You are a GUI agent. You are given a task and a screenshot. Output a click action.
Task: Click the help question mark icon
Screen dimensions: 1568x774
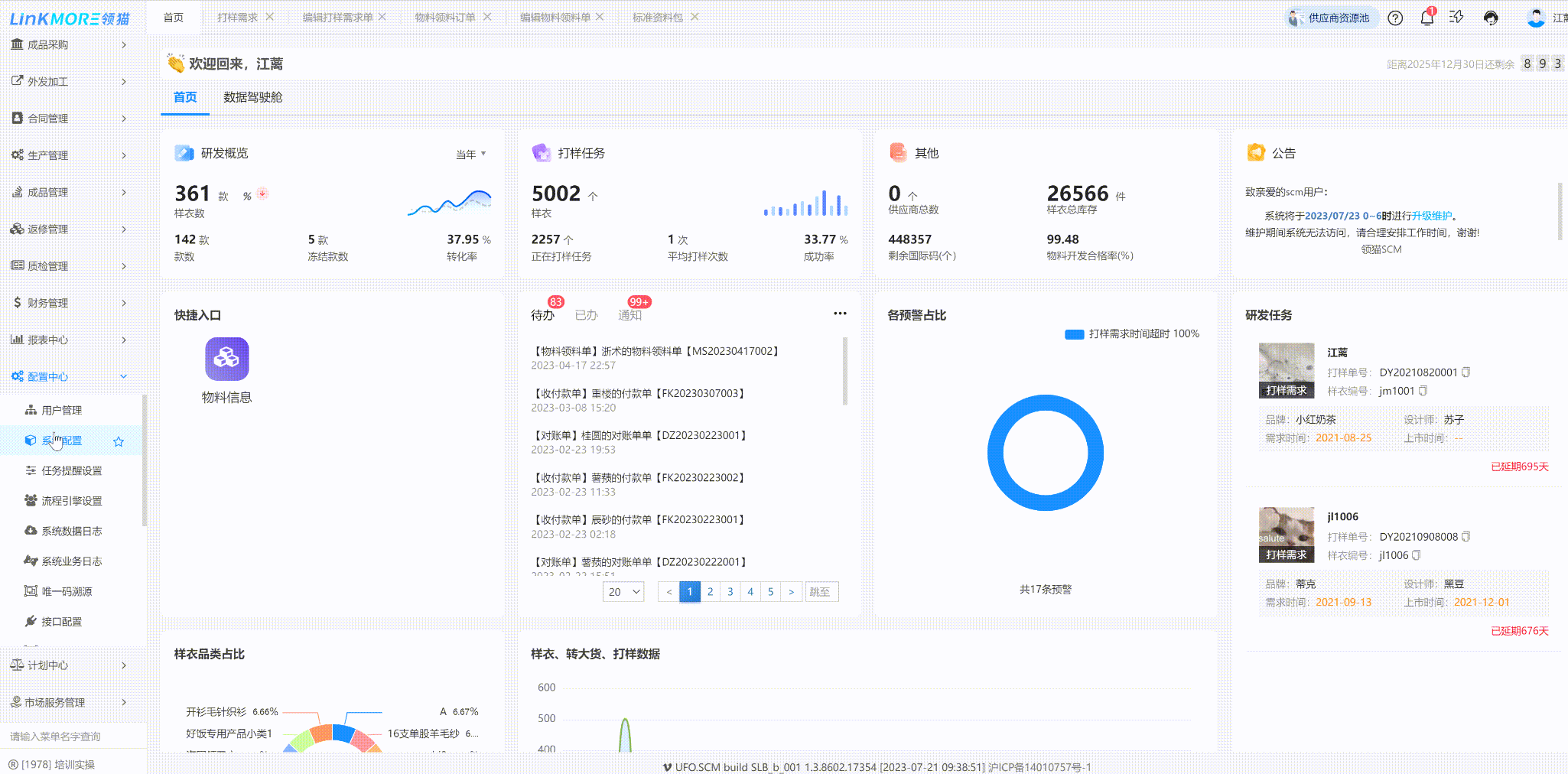click(x=1395, y=18)
